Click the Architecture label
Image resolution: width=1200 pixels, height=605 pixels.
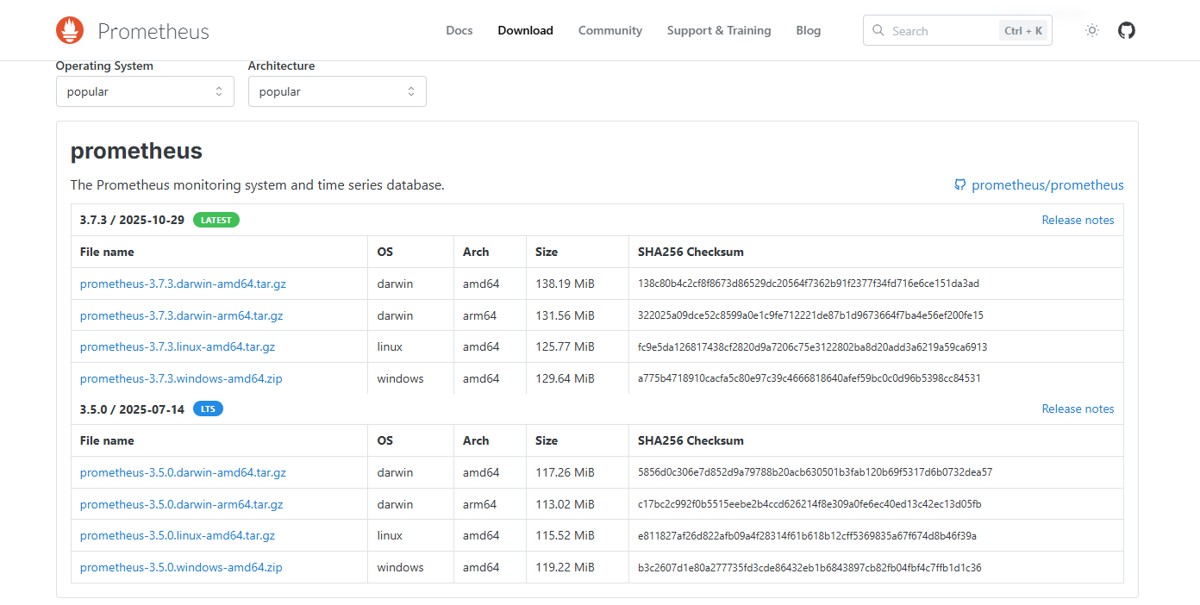click(281, 66)
